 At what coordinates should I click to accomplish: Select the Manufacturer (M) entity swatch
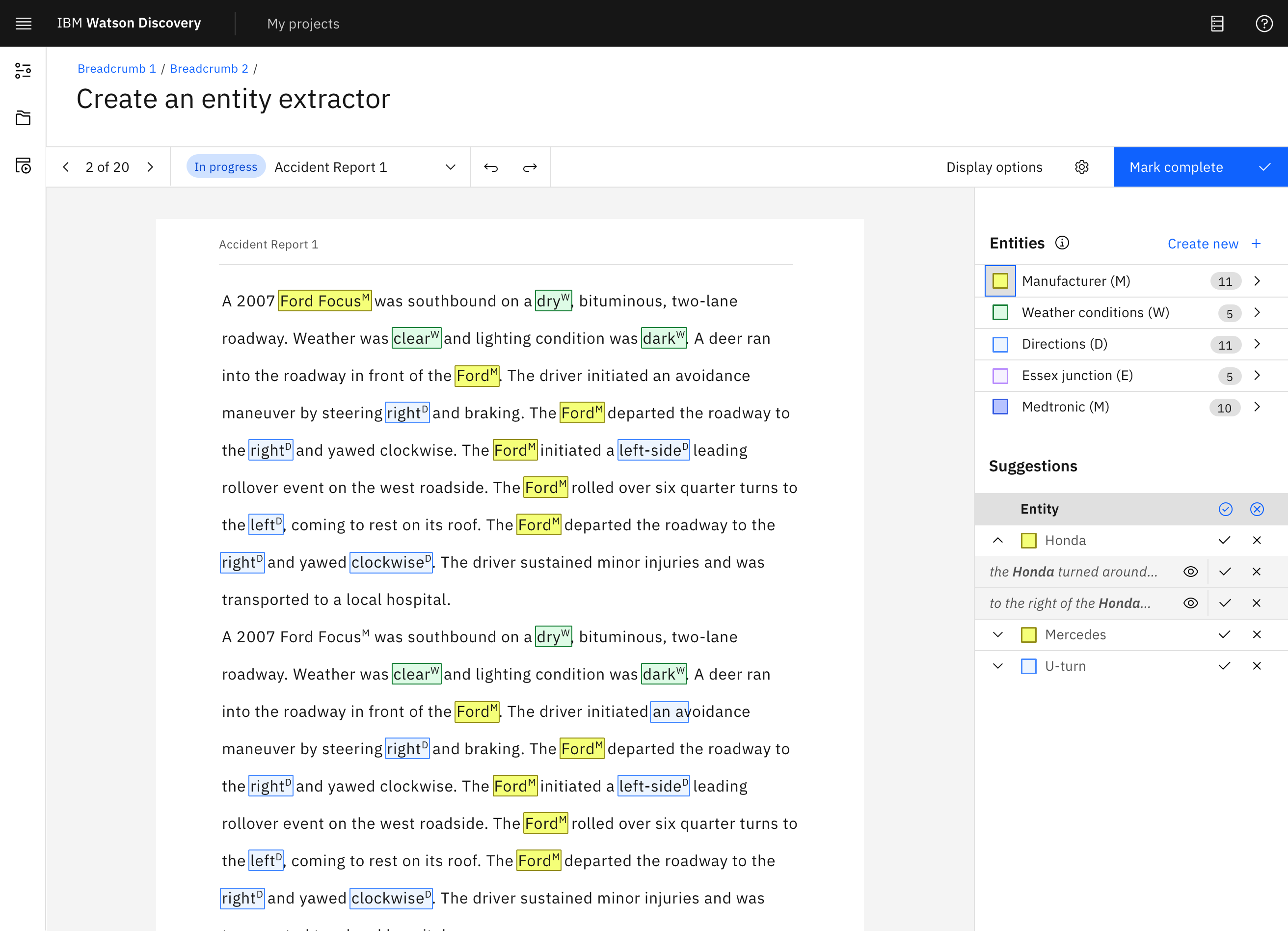[x=1000, y=280]
